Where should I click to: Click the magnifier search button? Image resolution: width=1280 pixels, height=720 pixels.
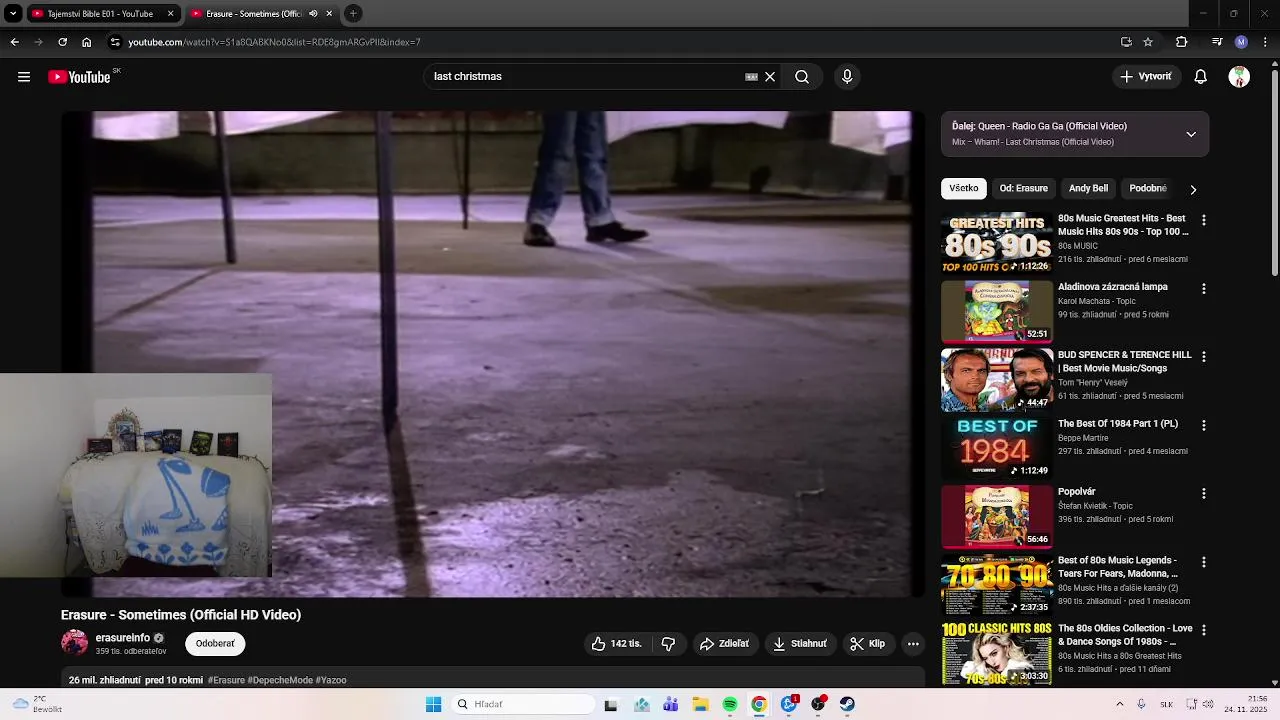[x=802, y=77]
